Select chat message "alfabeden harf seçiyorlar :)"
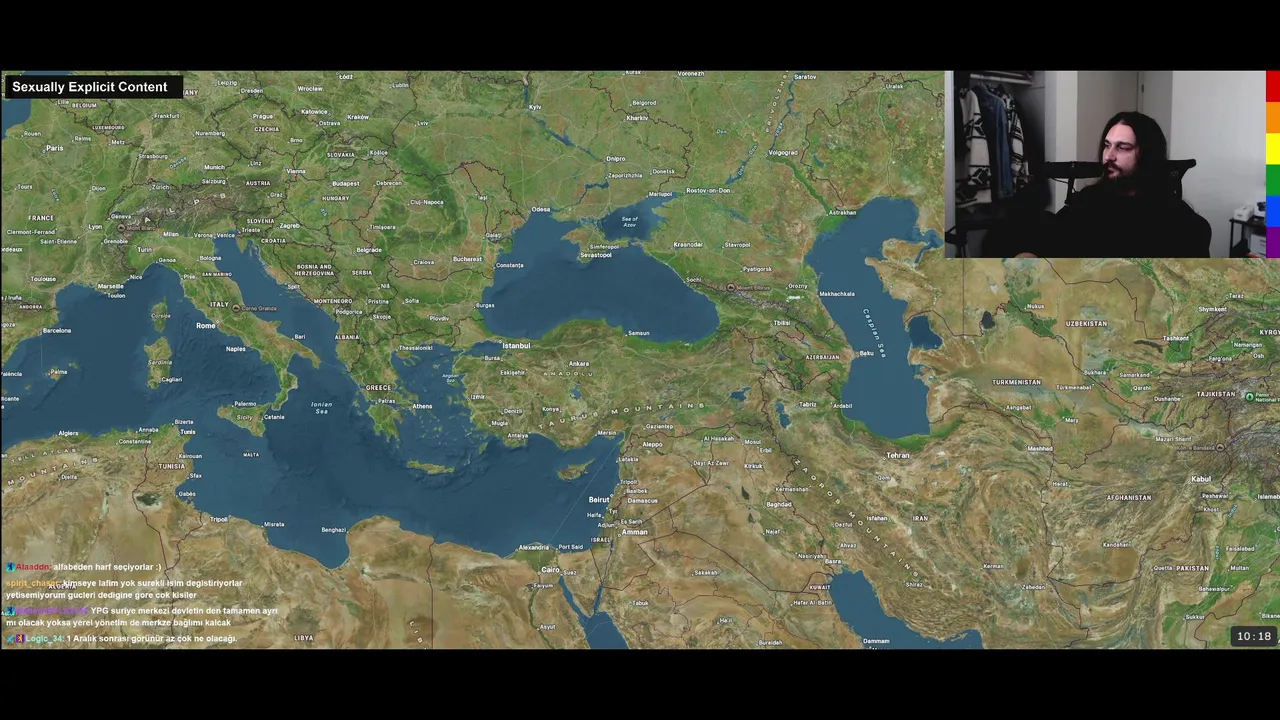This screenshot has height=720, width=1280. pyautogui.click(x=107, y=567)
